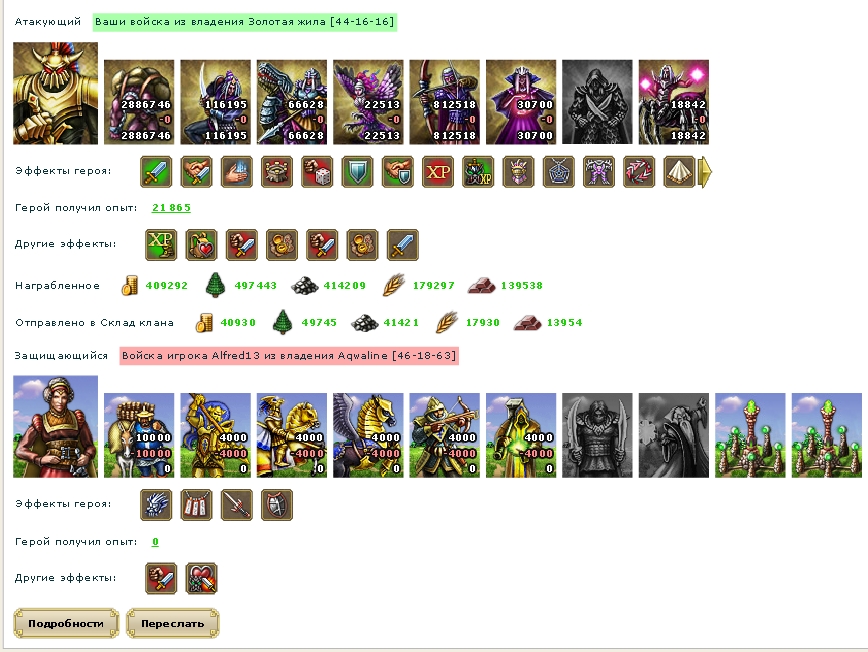The width and height of the screenshot is (868, 652).
Task: Select the fortress arena effect icon
Action: coord(277,172)
